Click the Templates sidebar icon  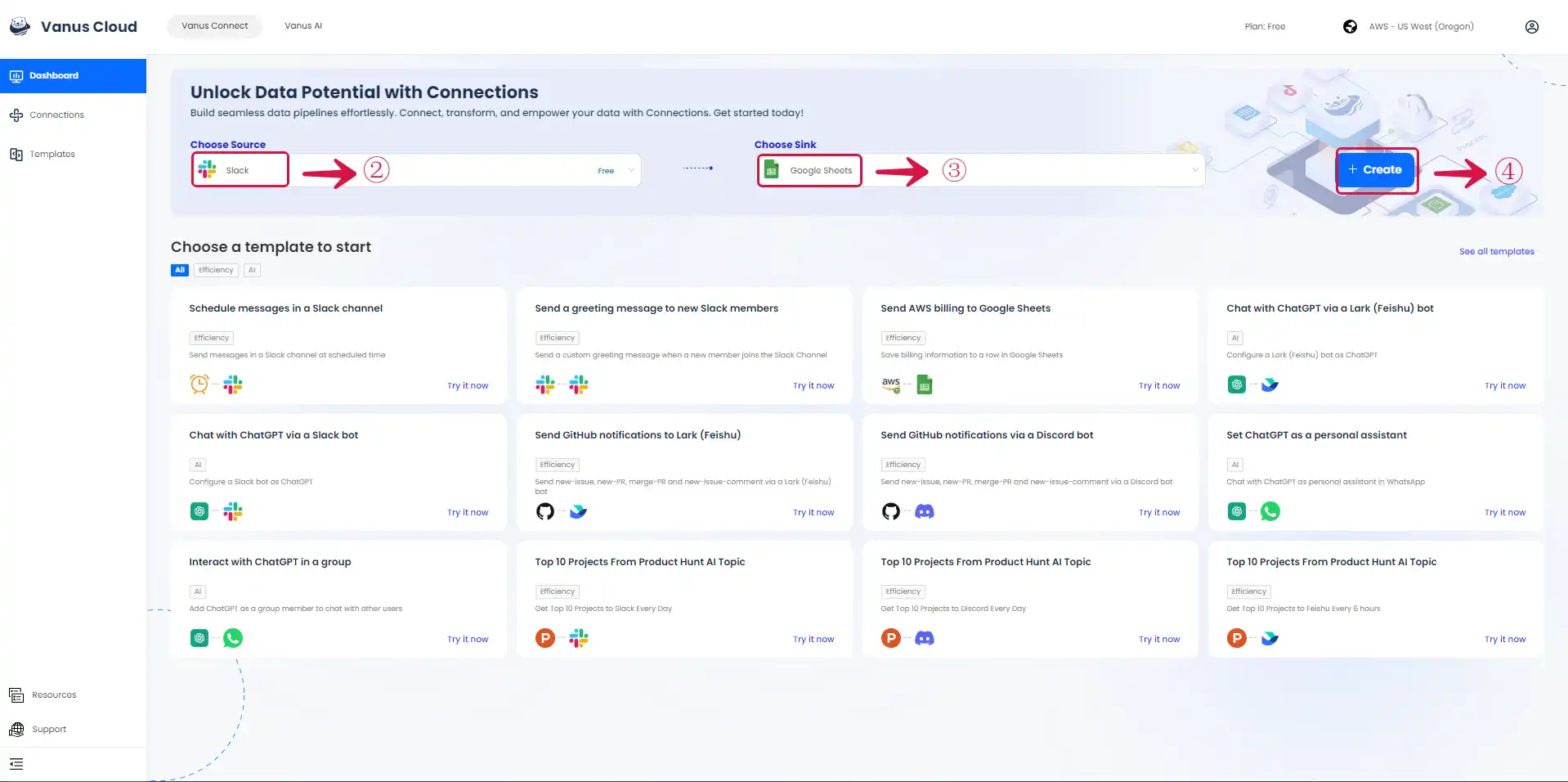[16, 154]
